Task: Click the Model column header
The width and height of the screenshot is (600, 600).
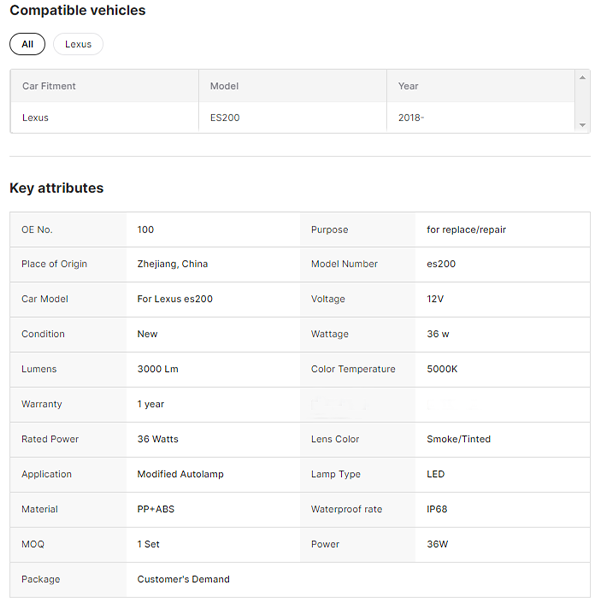Action: [x=224, y=86]
